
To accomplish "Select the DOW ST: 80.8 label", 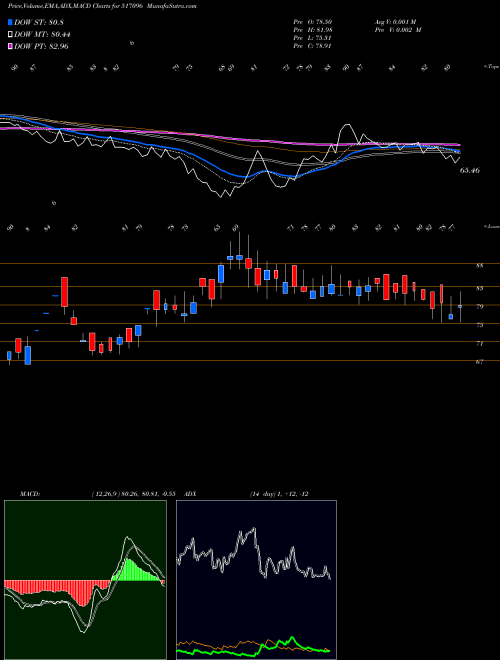I will click(x=39, y=23).
